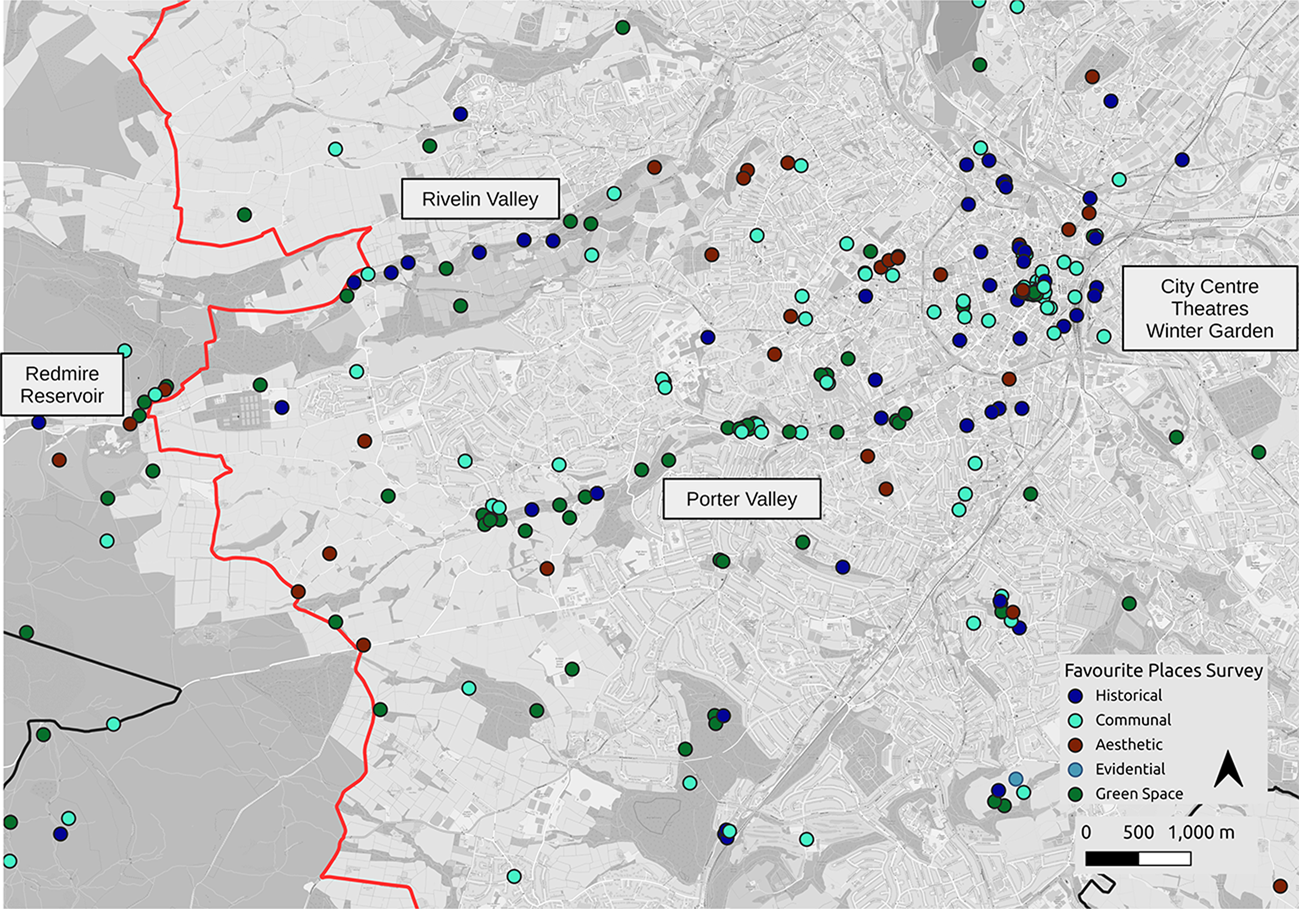Click the black and white scale bar
Viewport: 1299px width, 909px height.
1137,858
